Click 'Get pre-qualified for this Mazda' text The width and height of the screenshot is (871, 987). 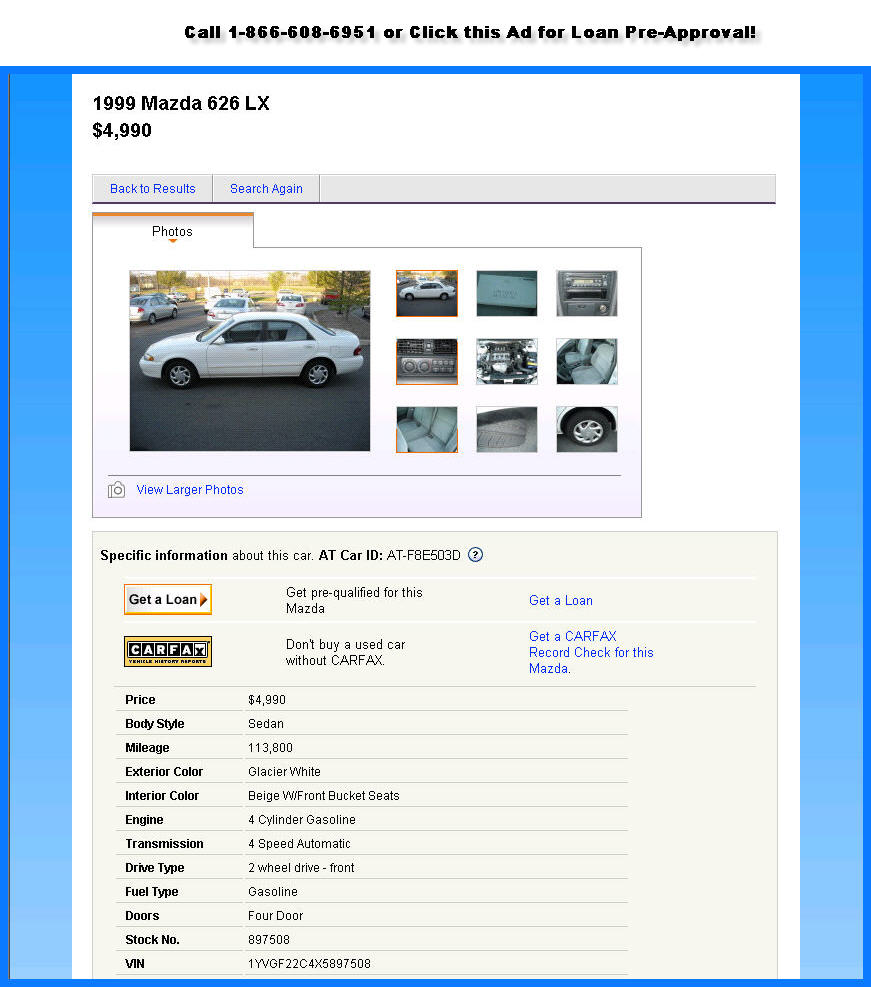point(354,601)
